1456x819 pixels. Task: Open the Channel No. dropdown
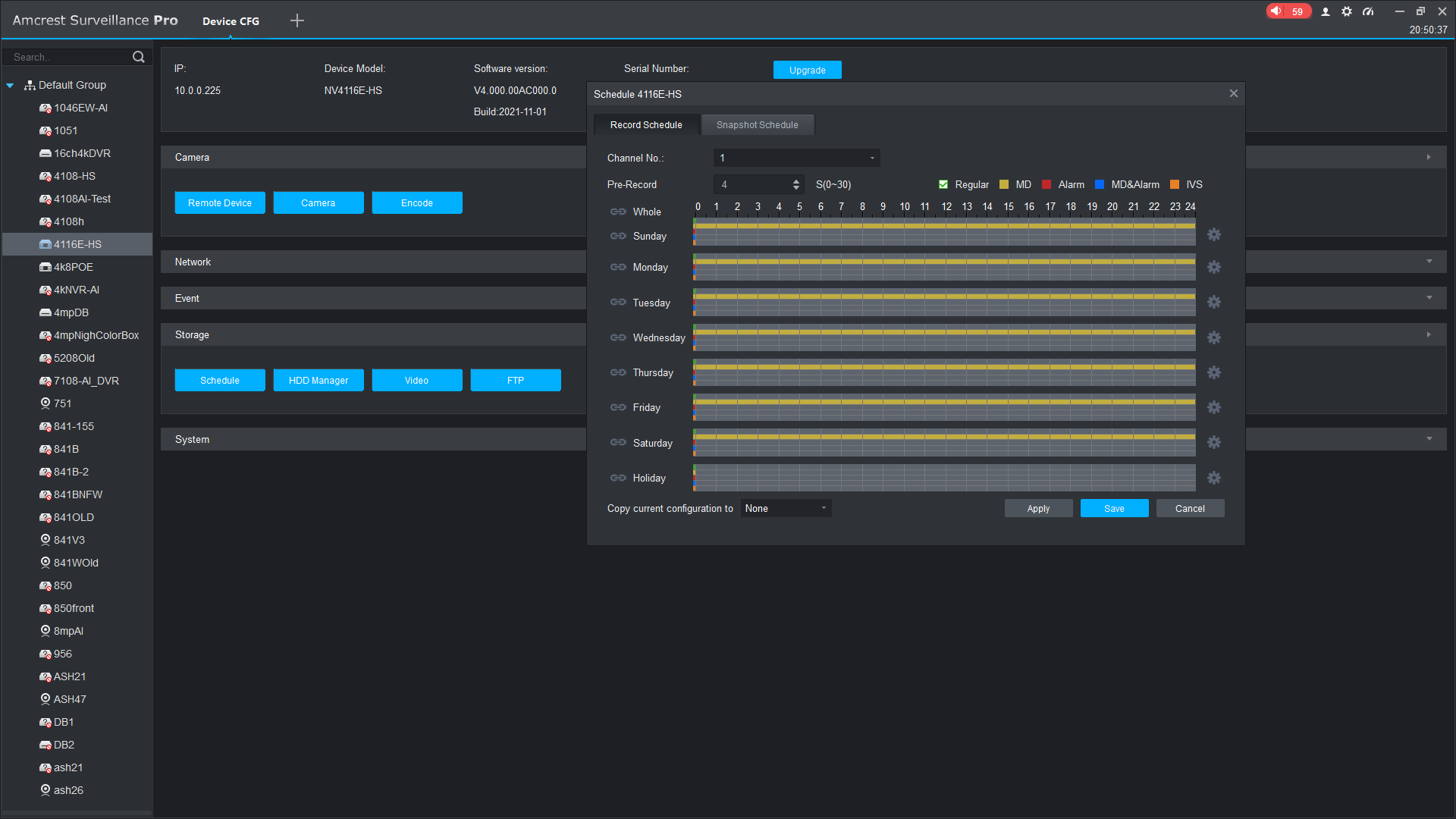point(797,158)
